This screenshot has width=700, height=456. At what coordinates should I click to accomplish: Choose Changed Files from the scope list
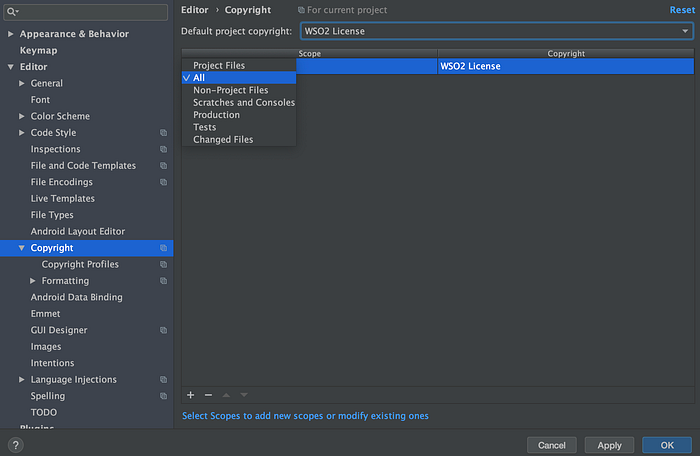pyautogui.click(x=223, y=140)
